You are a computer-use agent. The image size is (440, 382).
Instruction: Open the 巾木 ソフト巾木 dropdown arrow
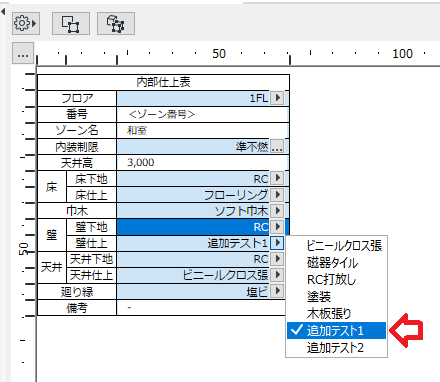[277, 211]
